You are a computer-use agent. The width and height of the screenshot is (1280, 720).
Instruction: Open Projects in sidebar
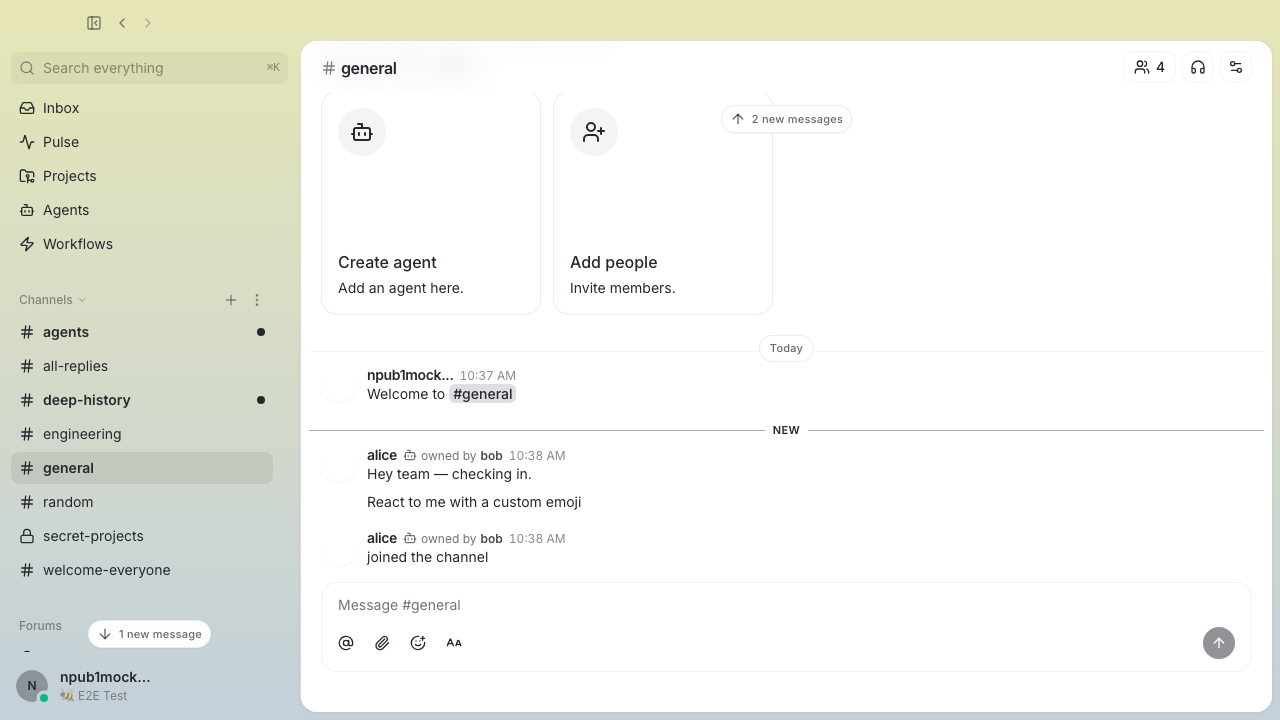[x=142, y=176]
